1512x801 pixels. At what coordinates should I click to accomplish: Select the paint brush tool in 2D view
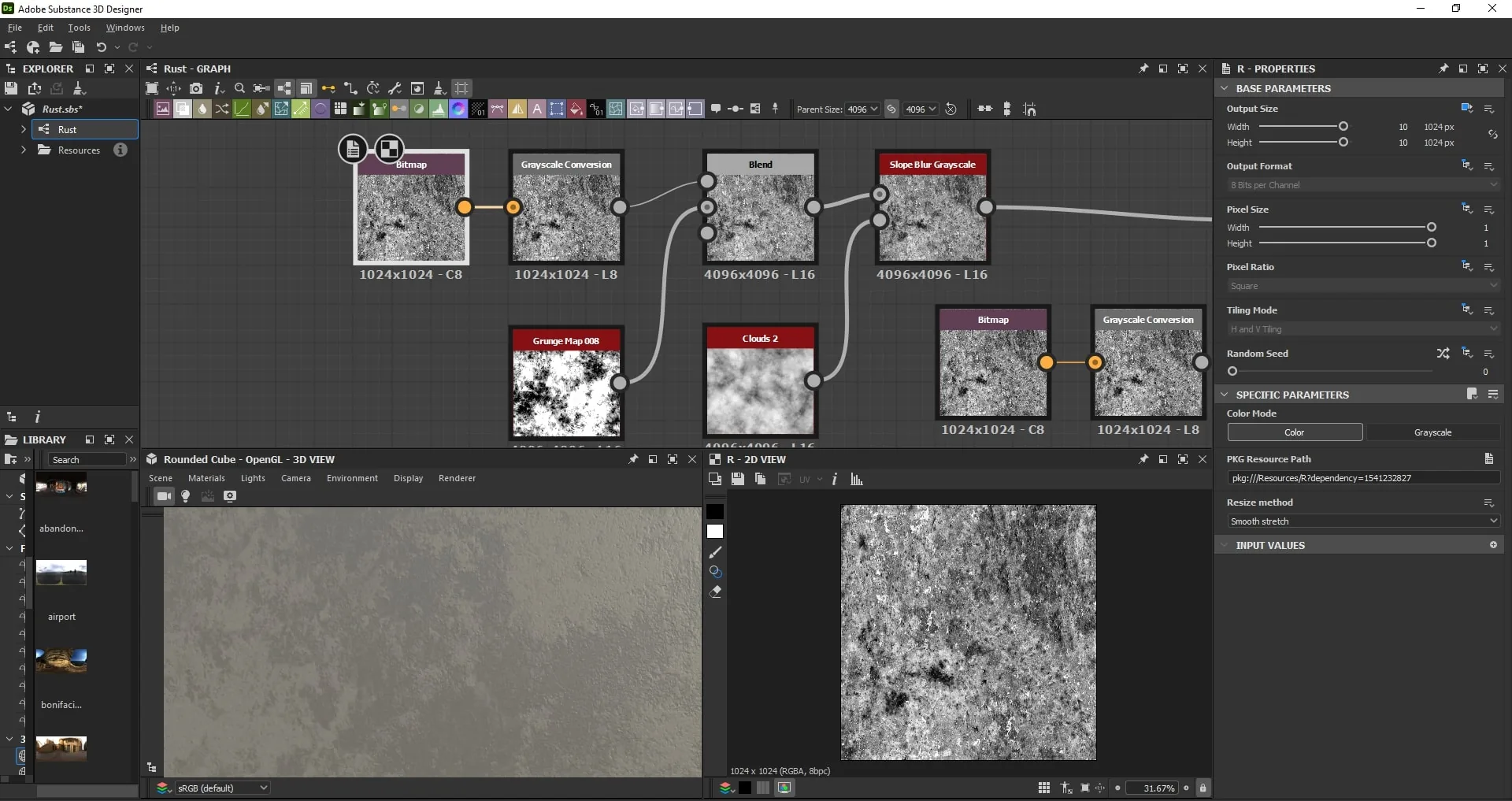click(715, 552)
